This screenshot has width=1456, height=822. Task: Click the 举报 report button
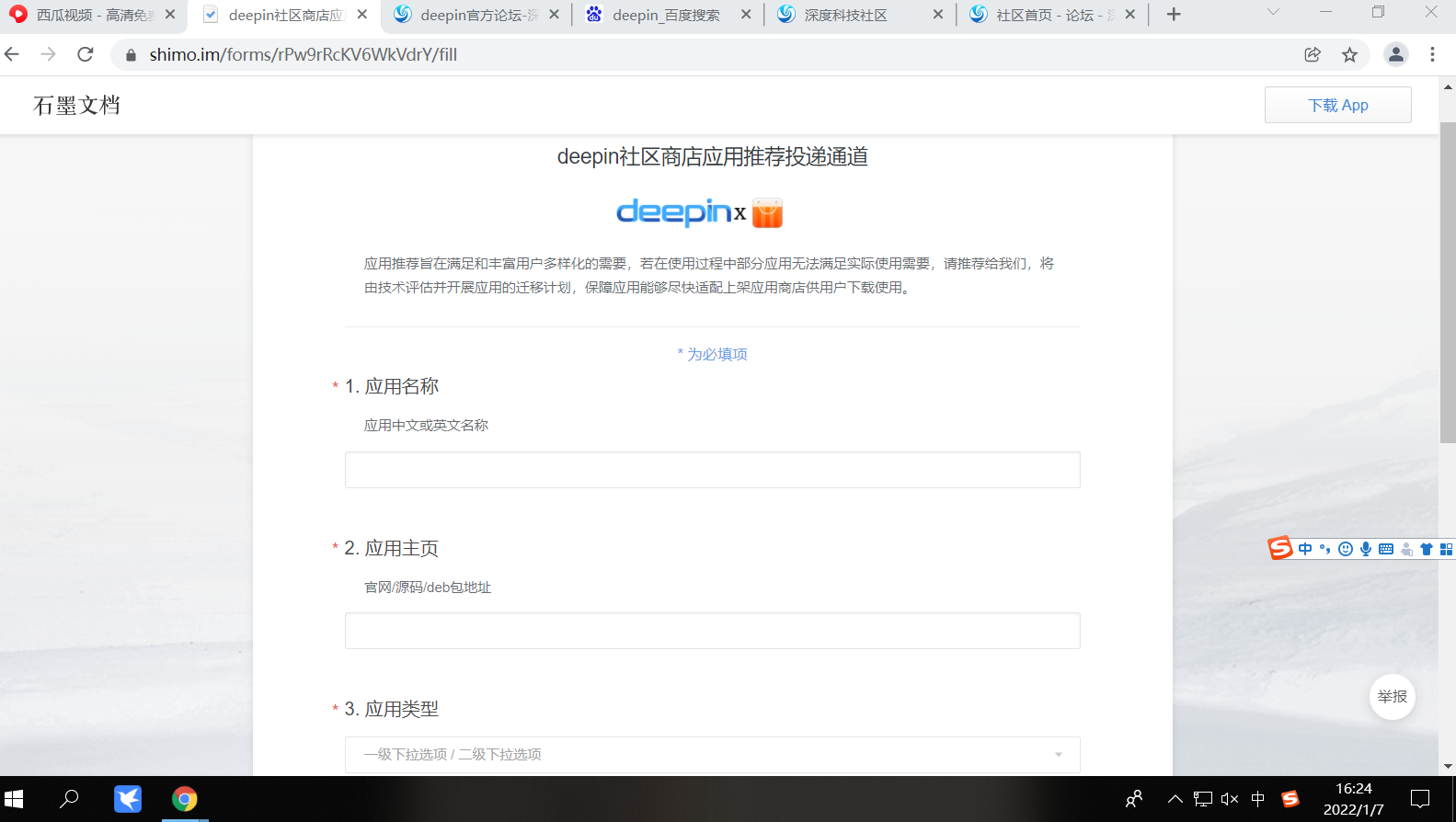click(1393, 697)
